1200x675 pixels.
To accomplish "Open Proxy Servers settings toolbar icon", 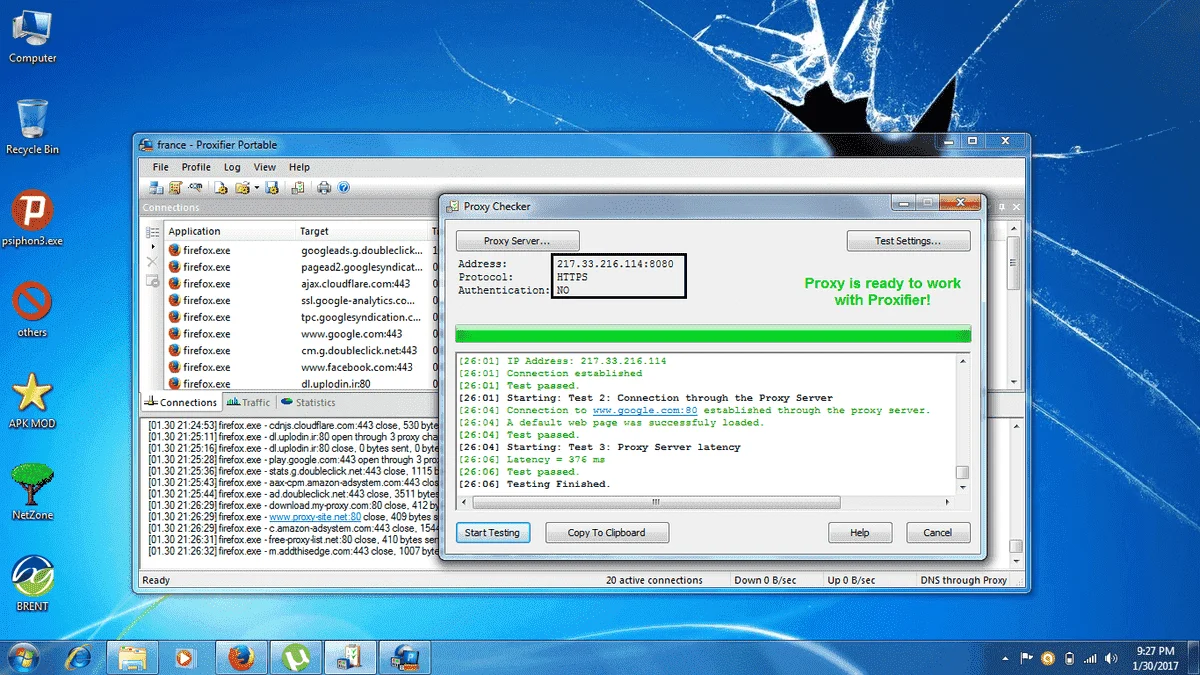I will [x=156, y=187].
